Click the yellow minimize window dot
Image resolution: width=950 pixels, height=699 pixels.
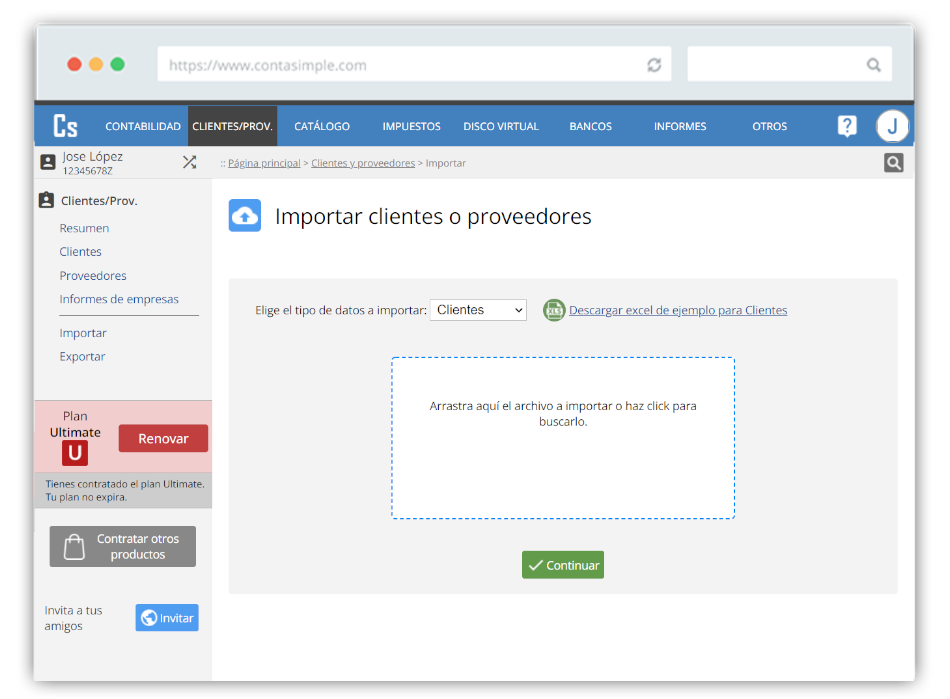[x=96, y=64]
